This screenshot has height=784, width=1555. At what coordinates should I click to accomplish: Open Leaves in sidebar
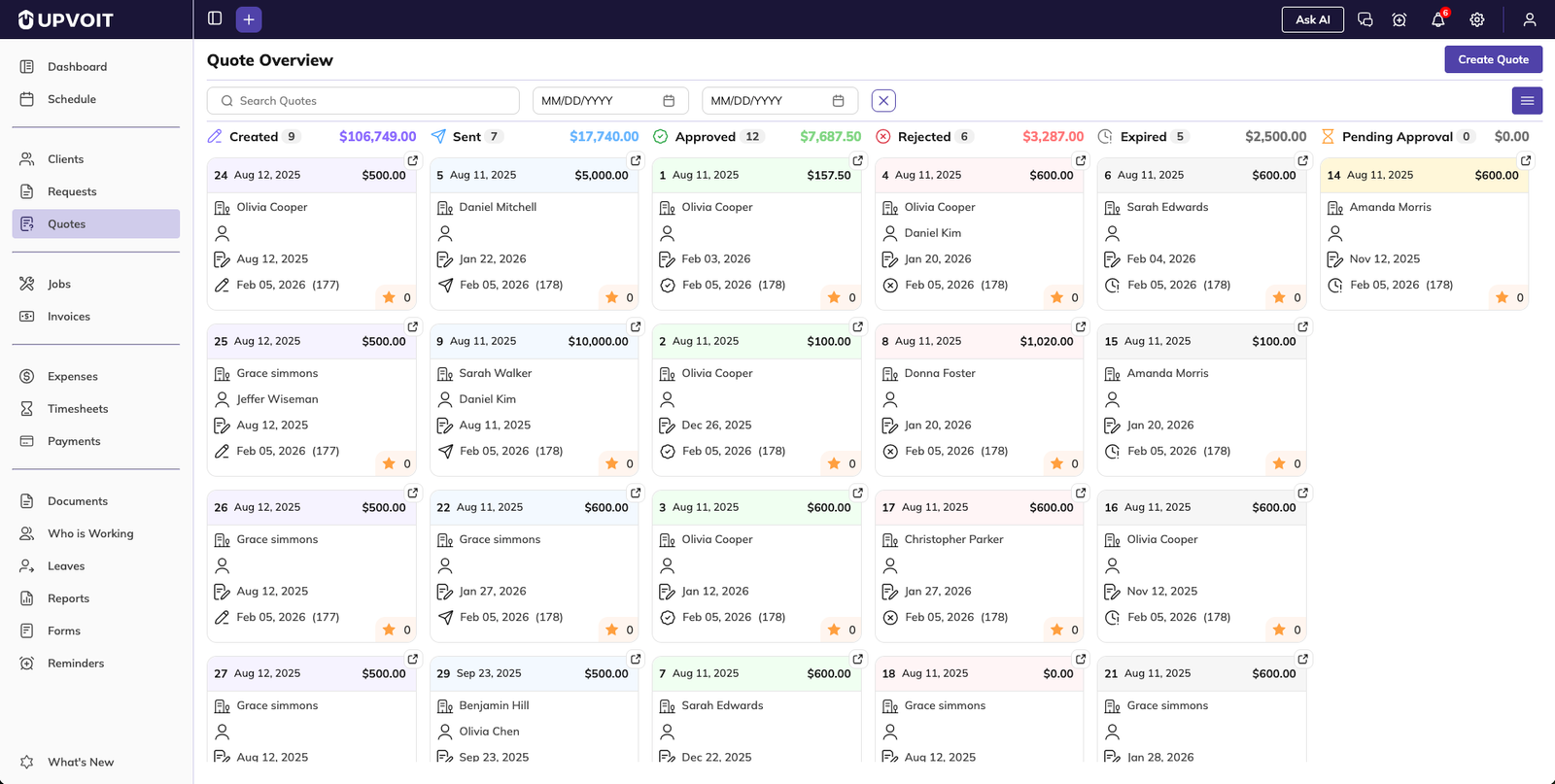click(96, 566)
